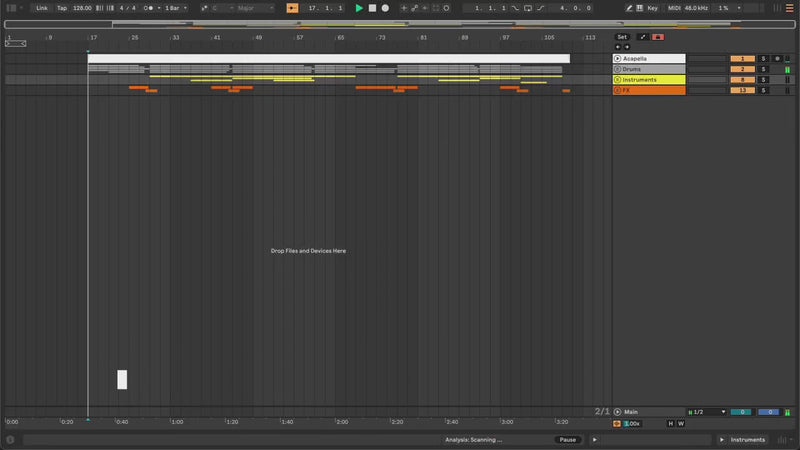Open the 1 Bar quantization dropdown
Image resolution: width=800 pixels, height=450 pixels.
(x=173, y=8)
